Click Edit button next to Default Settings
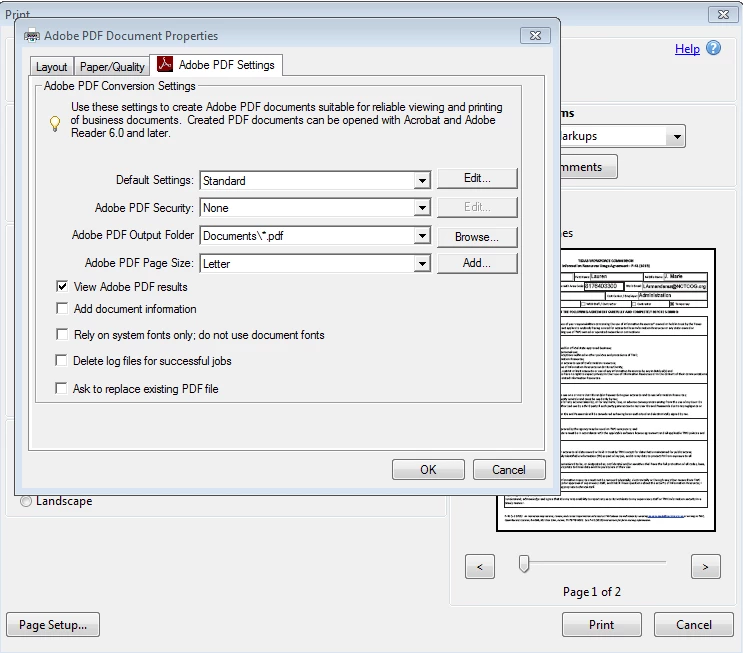 pyautogui.click(x=477, y=178)
